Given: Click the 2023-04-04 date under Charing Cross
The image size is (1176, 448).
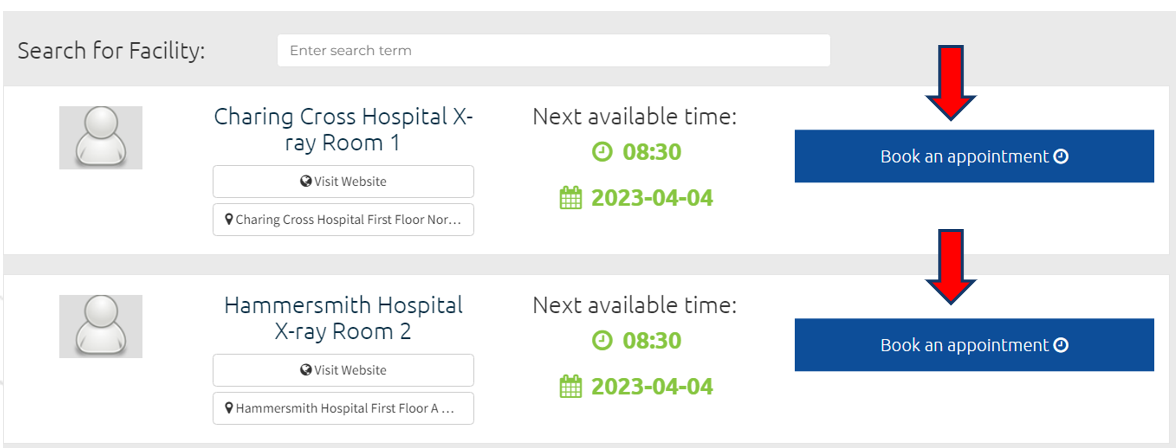Looking at the screenshot, I should click(x=652, y=198).
